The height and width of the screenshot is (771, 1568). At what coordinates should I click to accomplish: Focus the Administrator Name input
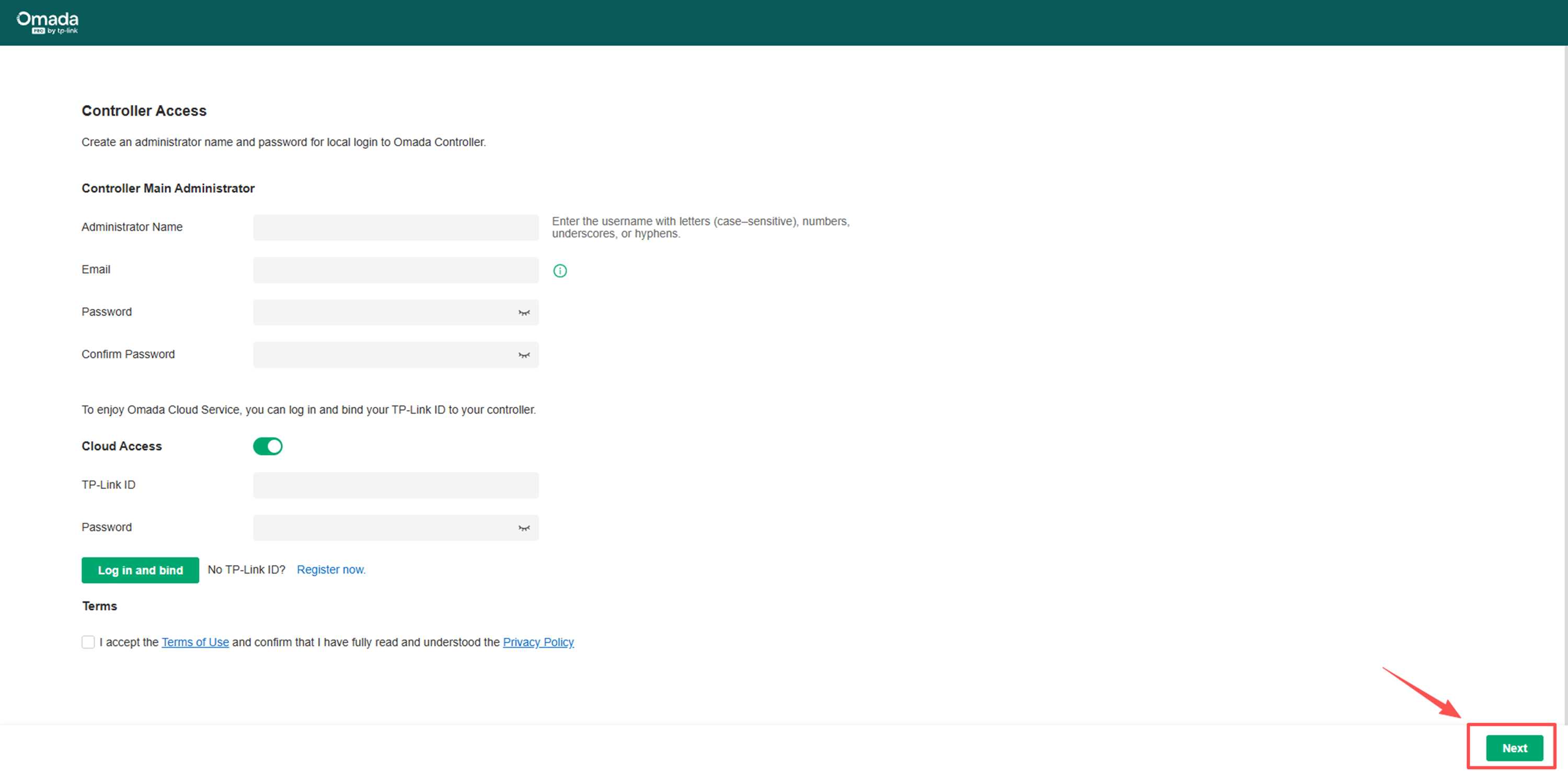pos(396,227)
